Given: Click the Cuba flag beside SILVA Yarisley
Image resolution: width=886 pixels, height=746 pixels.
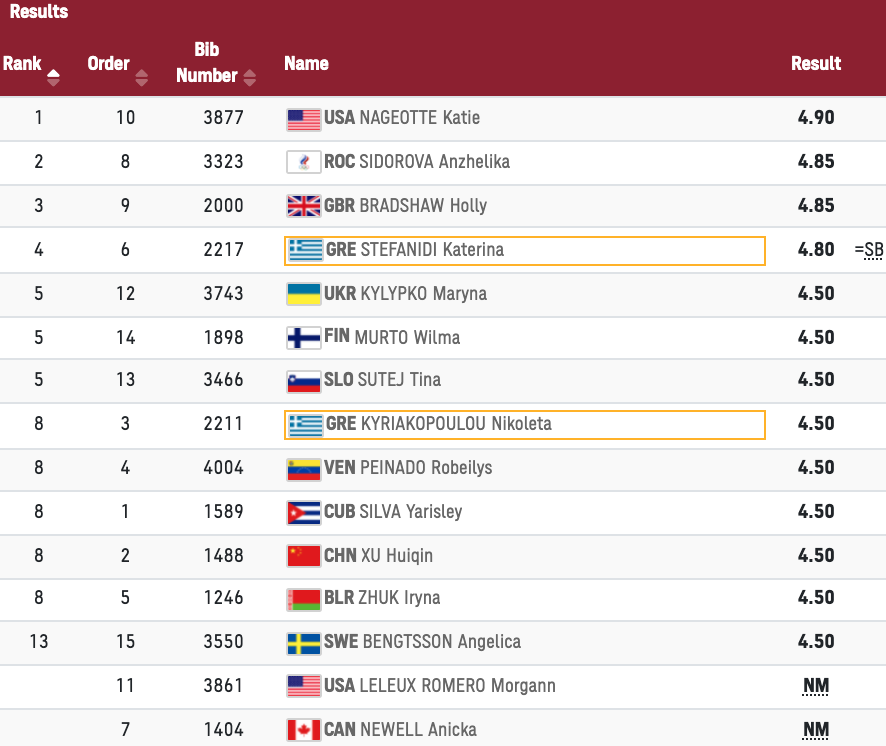Looking at the screenshot, I should click(x=304, y=513).
